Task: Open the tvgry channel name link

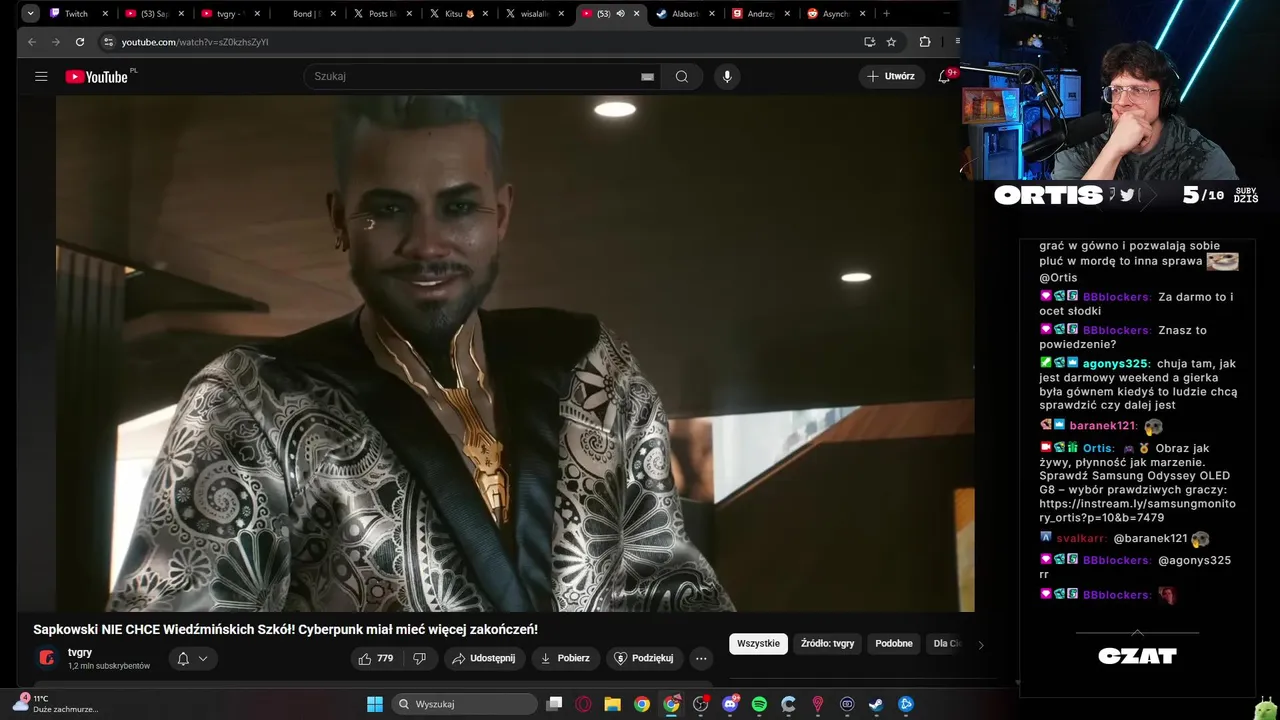Action: [80, 653]
